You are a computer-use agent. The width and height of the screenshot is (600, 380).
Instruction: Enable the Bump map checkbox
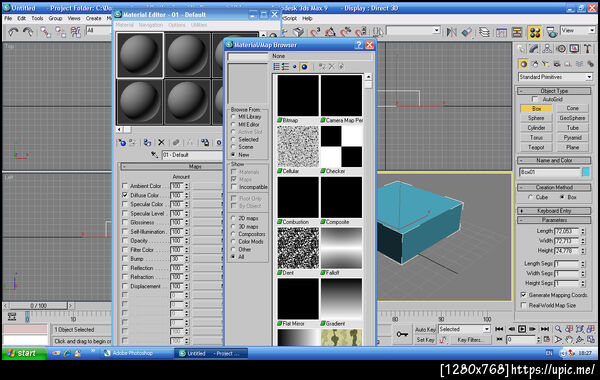pos(125,259)
